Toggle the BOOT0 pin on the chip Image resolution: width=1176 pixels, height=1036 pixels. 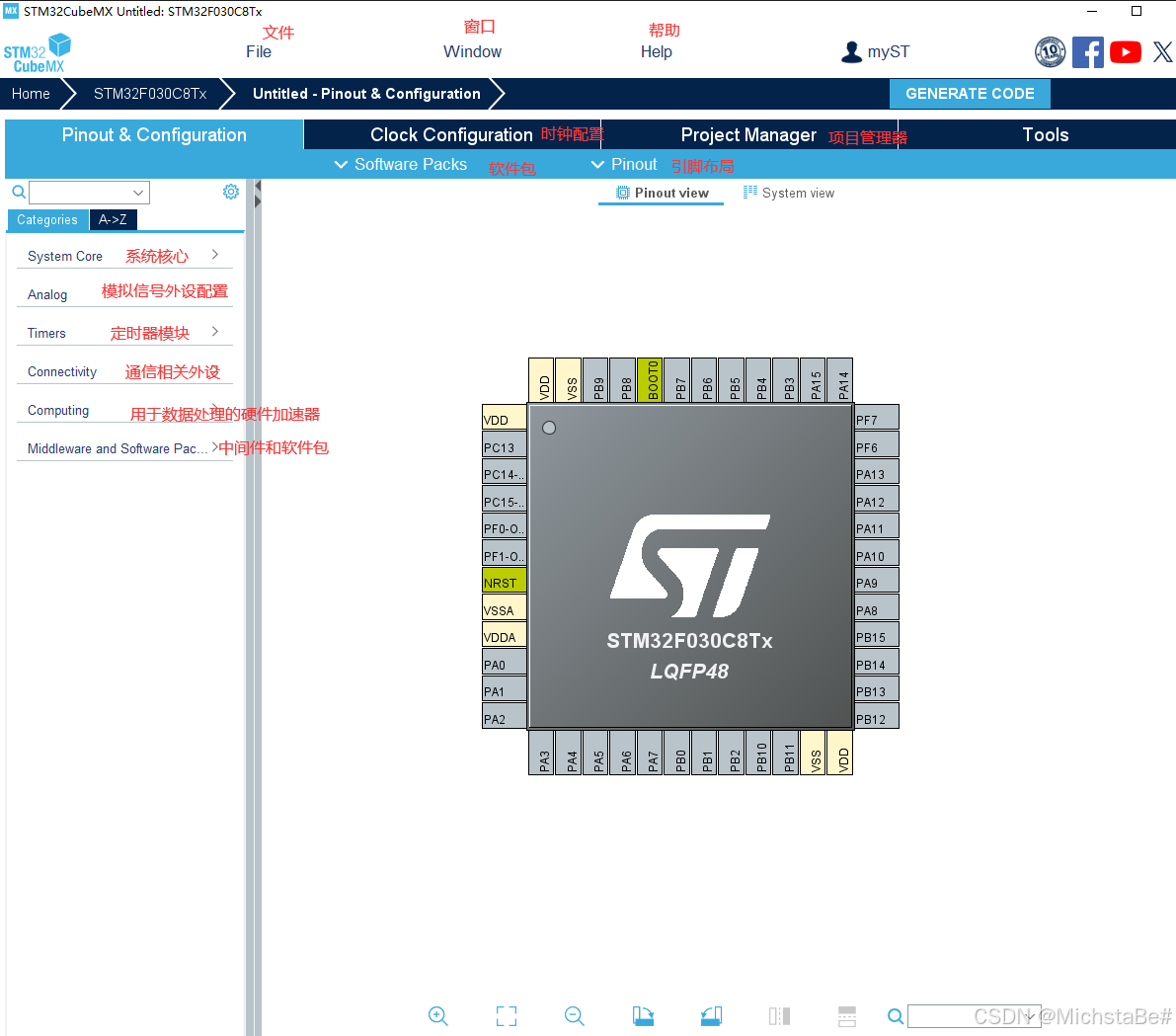tap(651, 379)
